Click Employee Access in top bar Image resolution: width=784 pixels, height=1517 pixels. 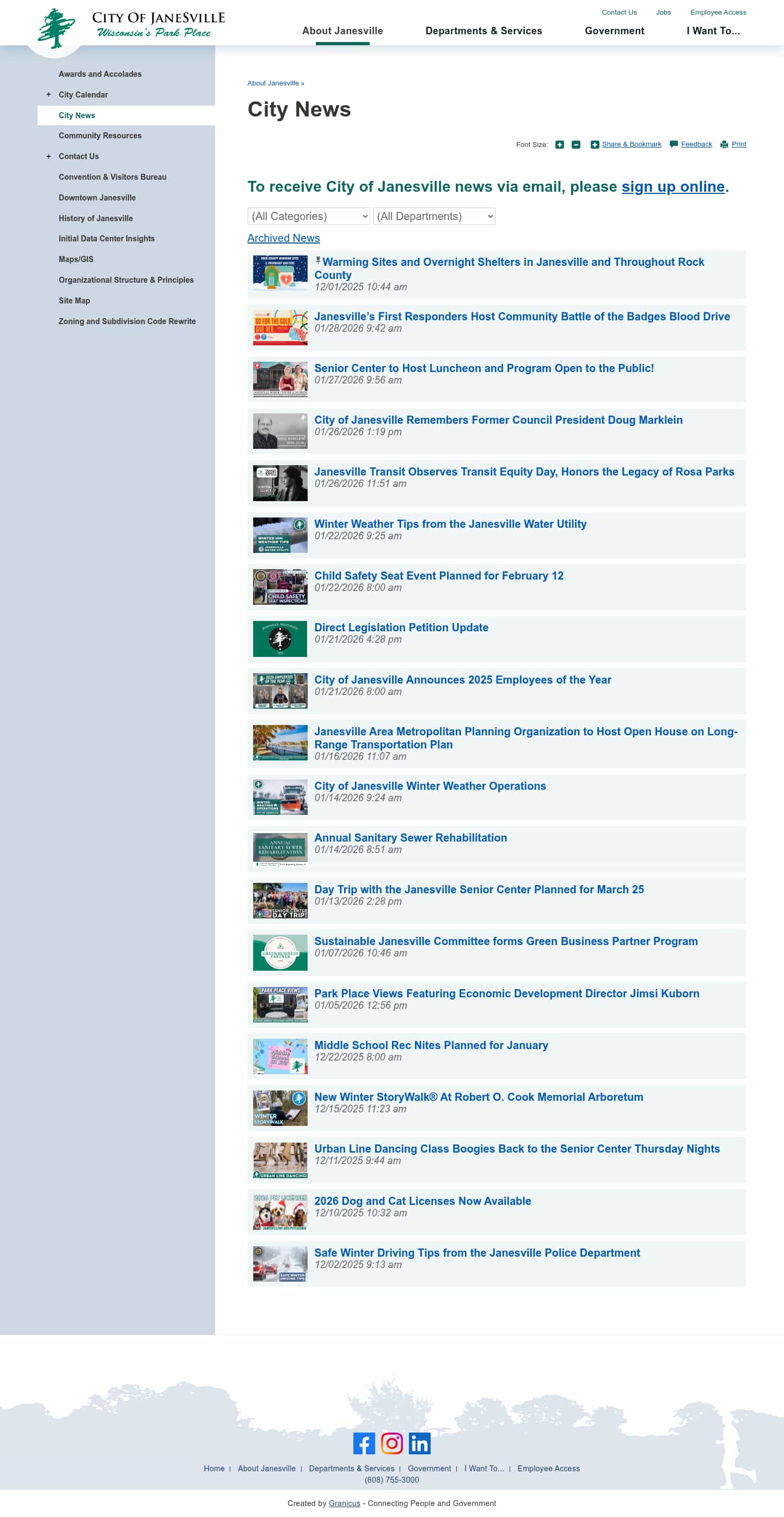[718, 13]
